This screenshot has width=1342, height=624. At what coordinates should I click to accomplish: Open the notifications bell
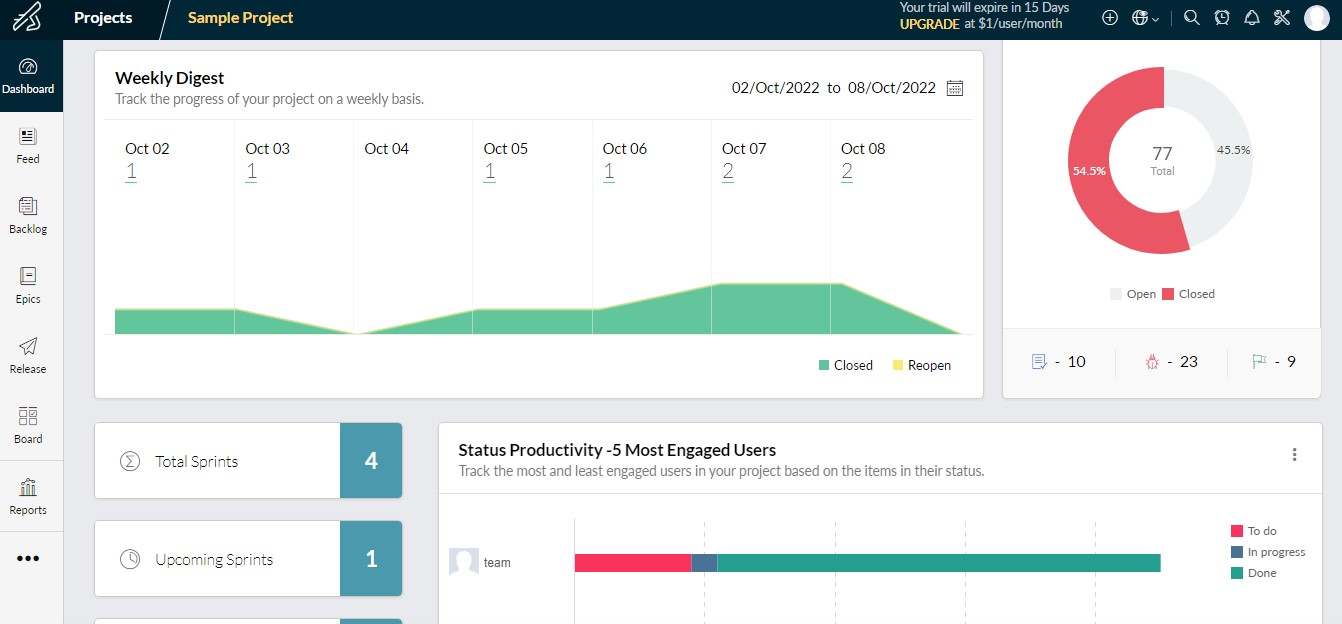(x=1252, y=18)
